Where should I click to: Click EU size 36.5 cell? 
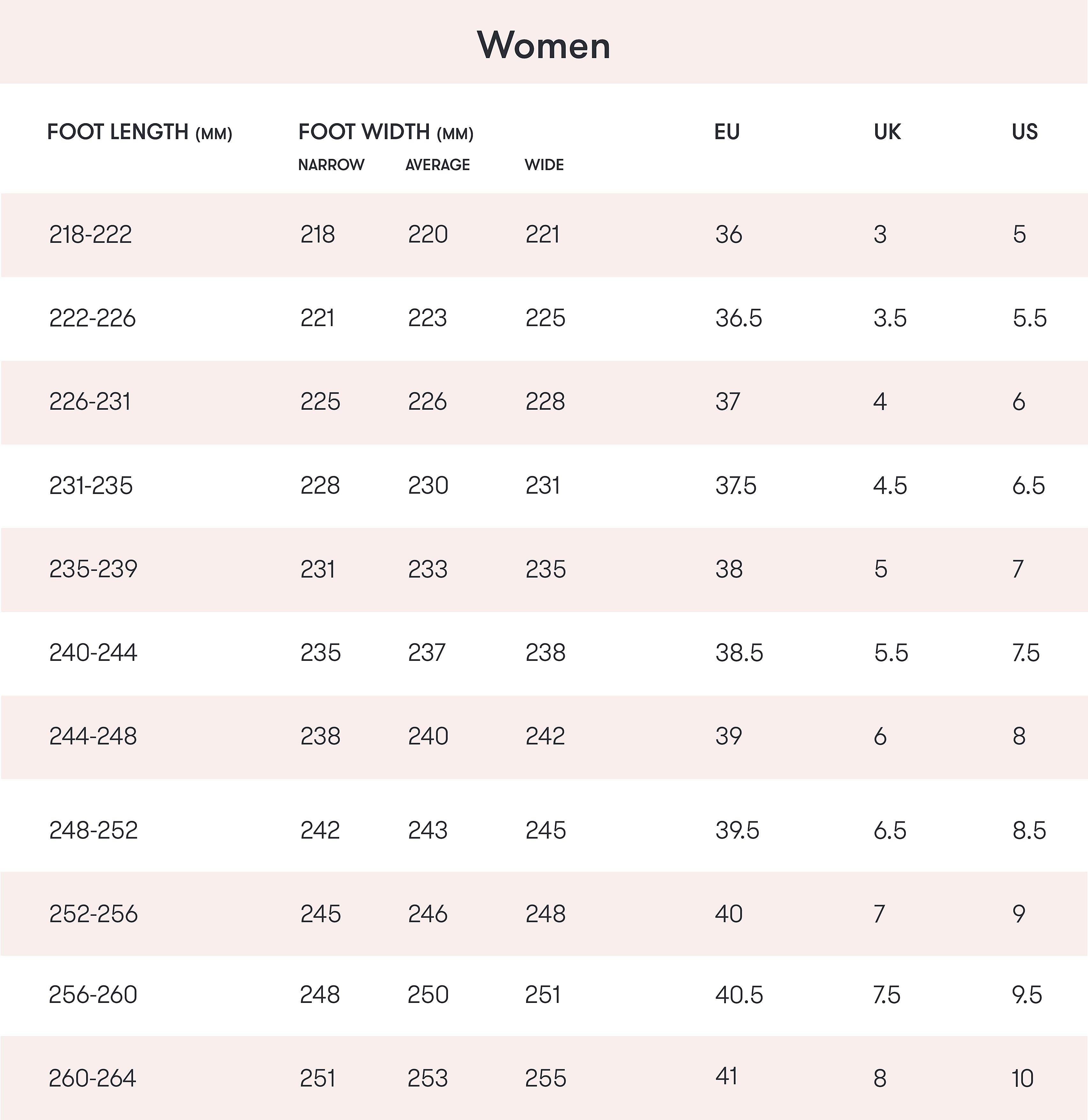coord(738,318)
